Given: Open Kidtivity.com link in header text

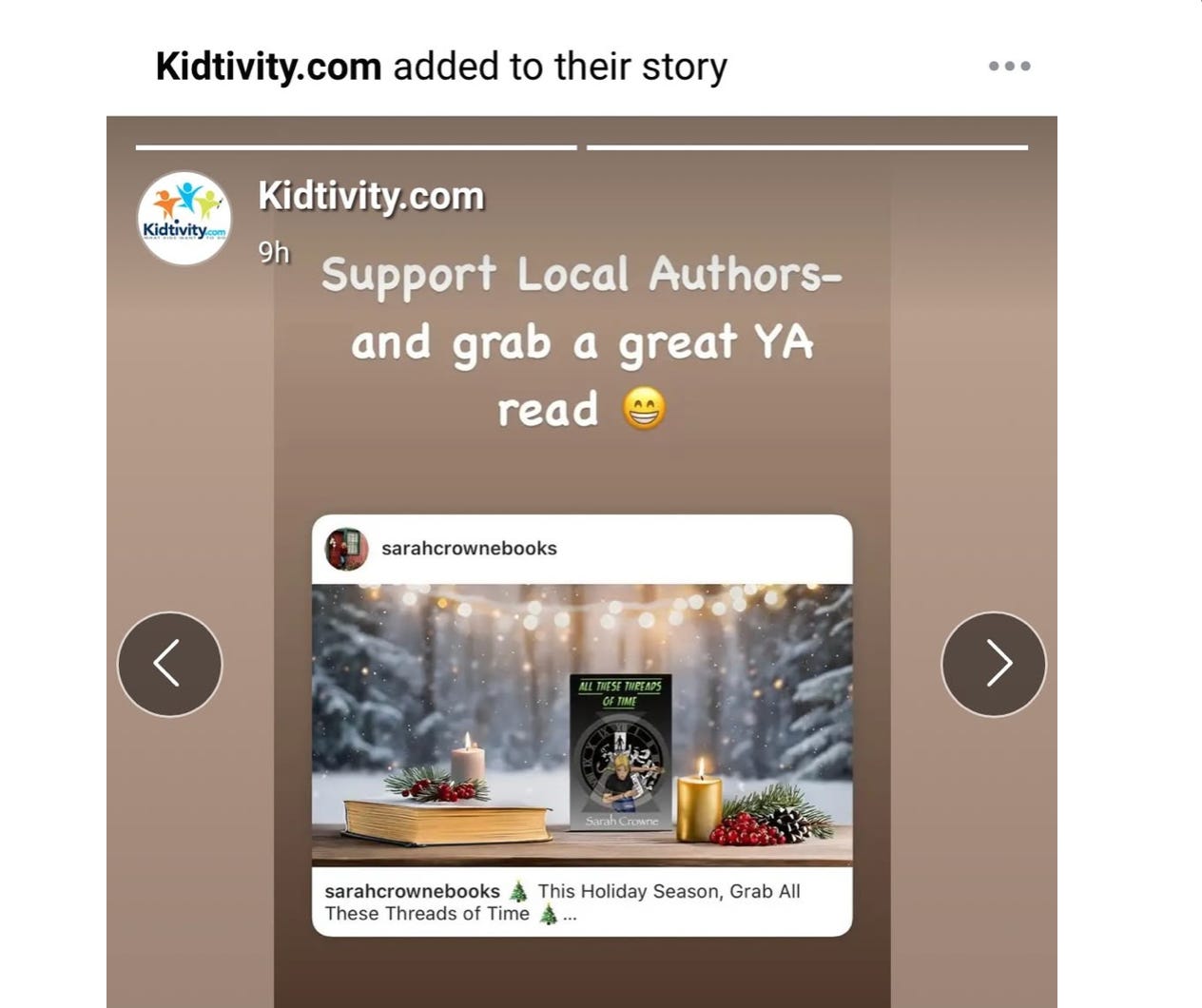Looking at the screenshot, I should point(268,66).
